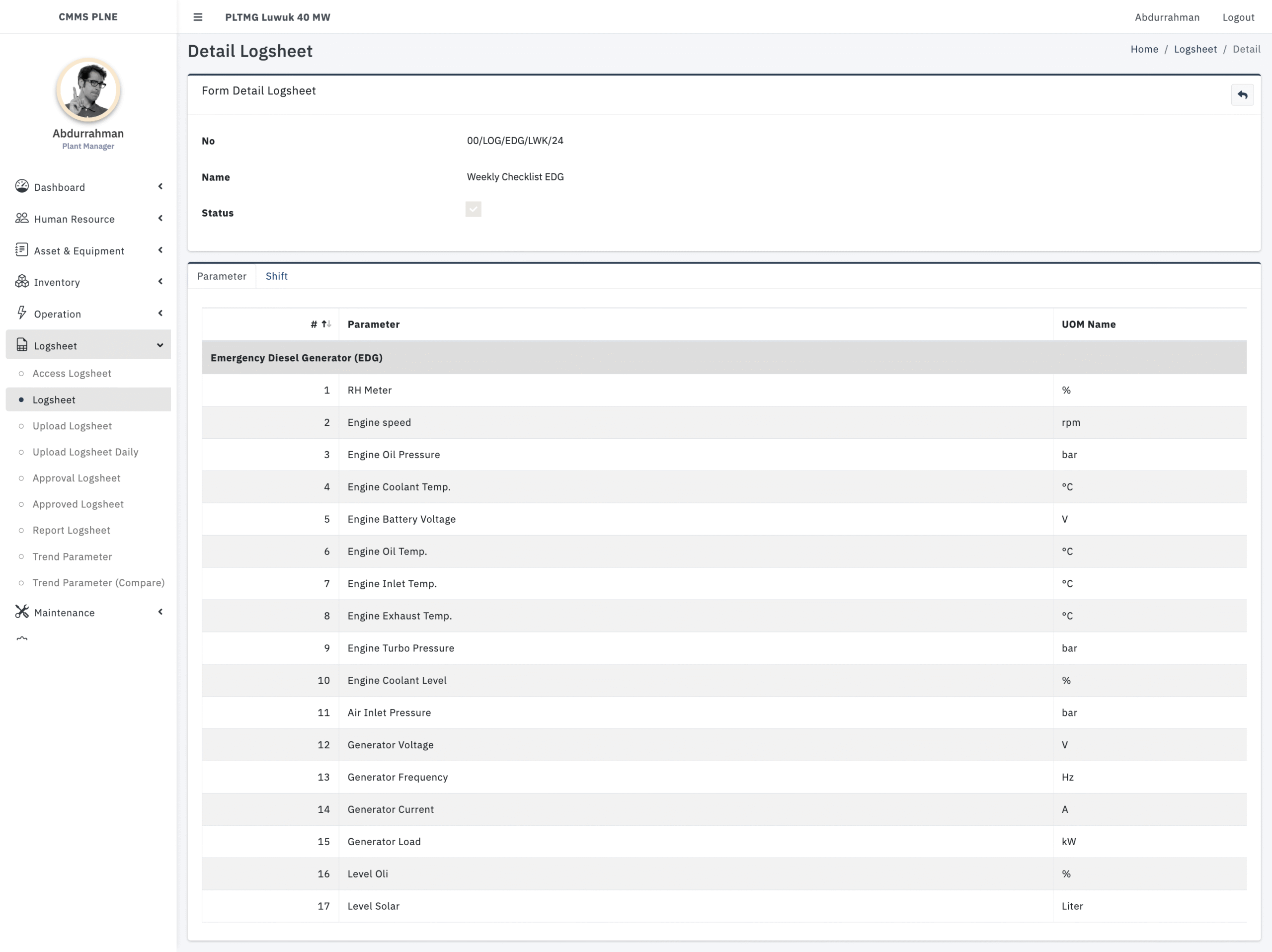The height and width of the screenshot is (952, 1272).
Task: Open Approval Logsheet submenu item
Action: pos(88,478)
